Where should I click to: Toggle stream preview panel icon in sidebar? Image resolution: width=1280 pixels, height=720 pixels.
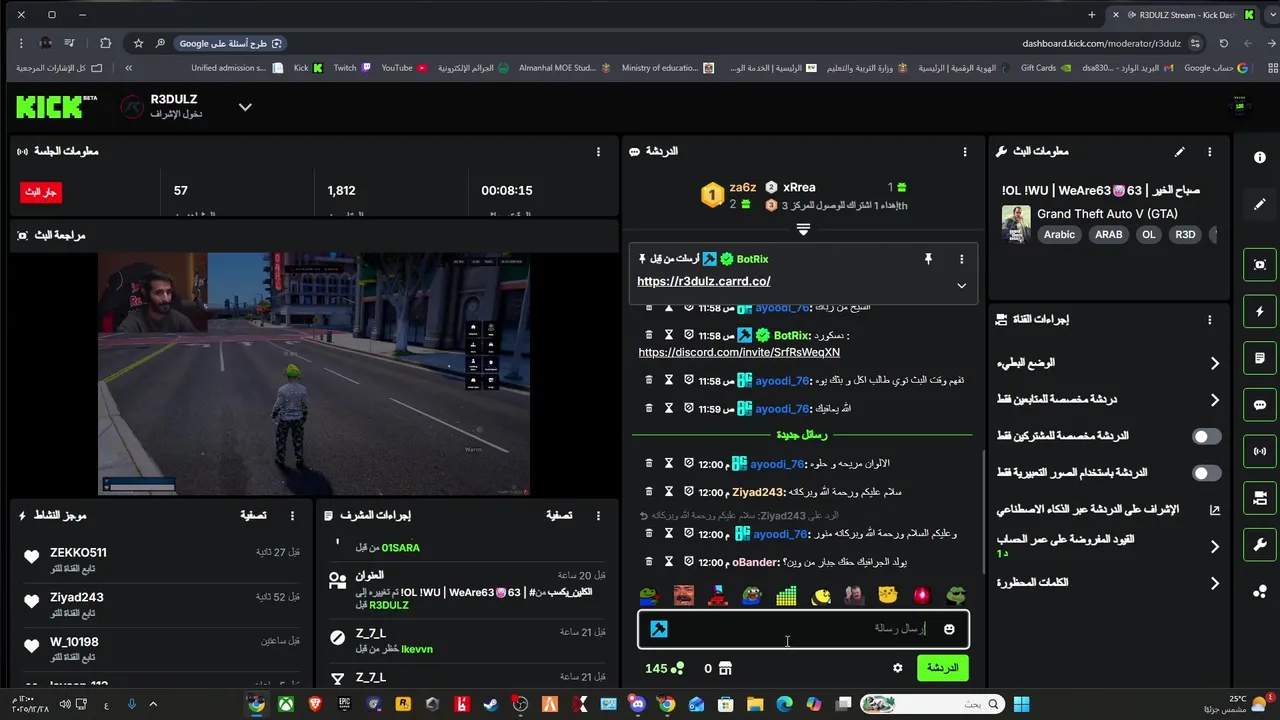tap(1260, 265)
